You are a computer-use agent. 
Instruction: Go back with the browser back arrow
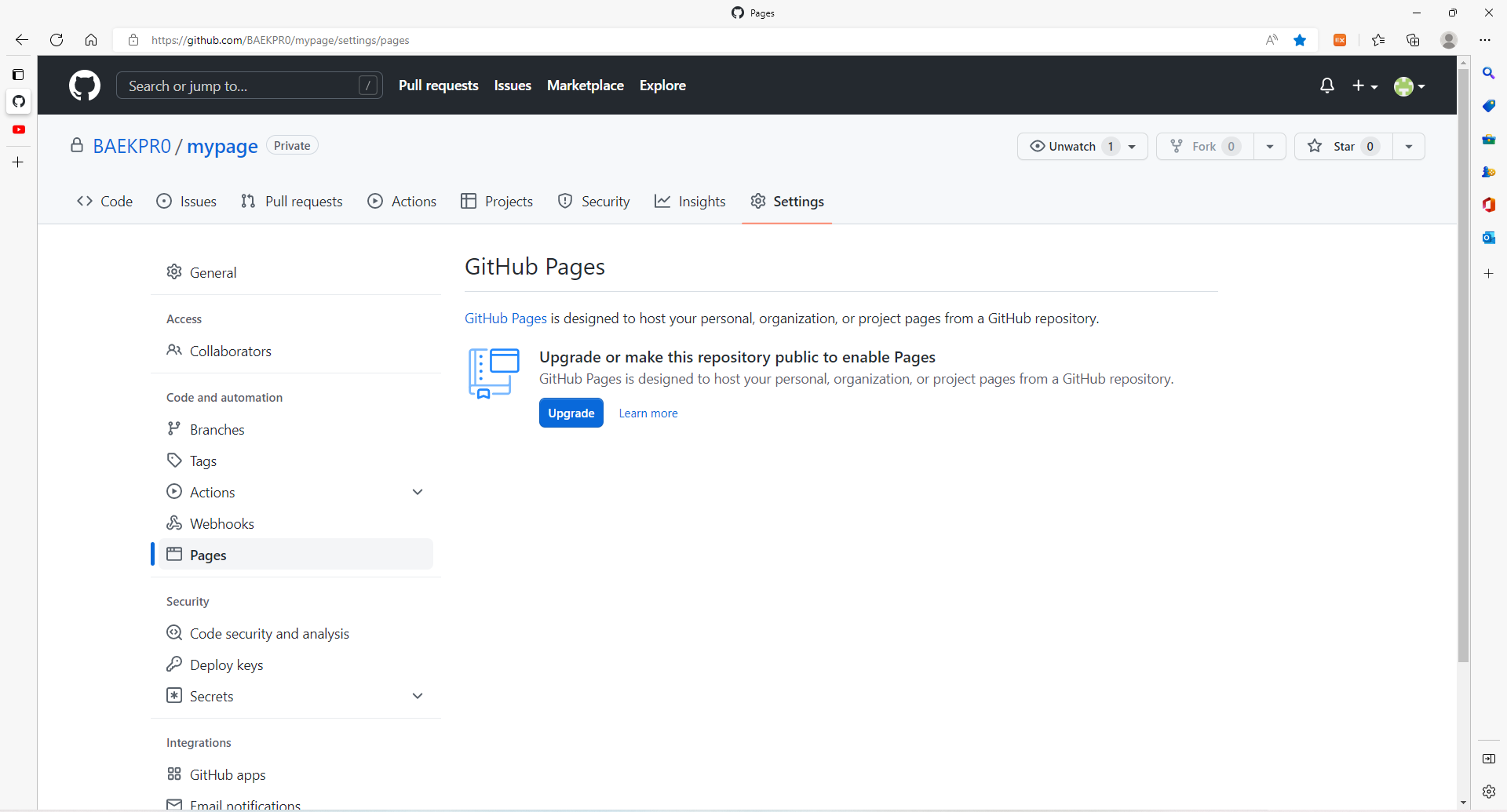click(22, 40)
